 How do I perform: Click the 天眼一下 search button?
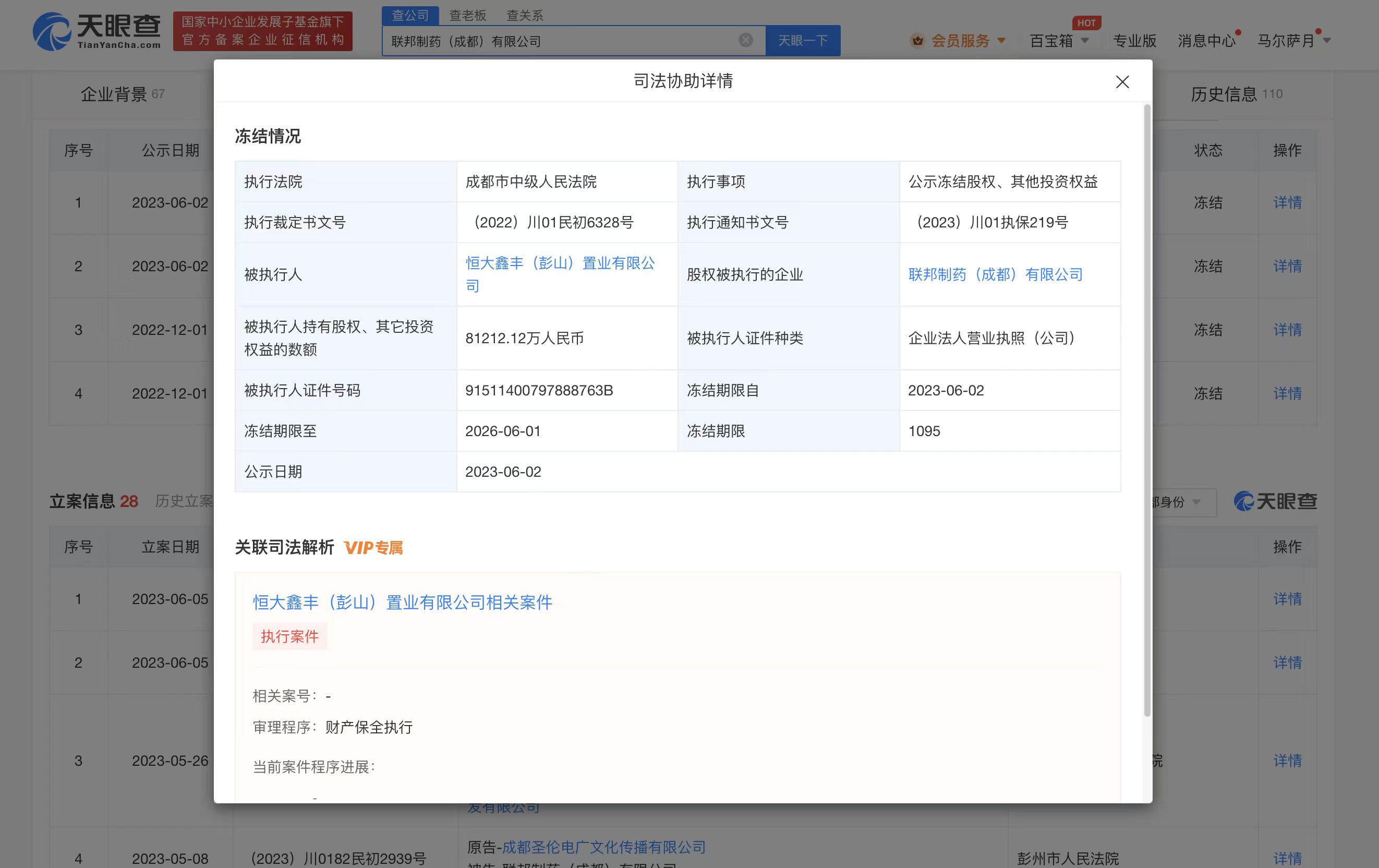[803, 41]
